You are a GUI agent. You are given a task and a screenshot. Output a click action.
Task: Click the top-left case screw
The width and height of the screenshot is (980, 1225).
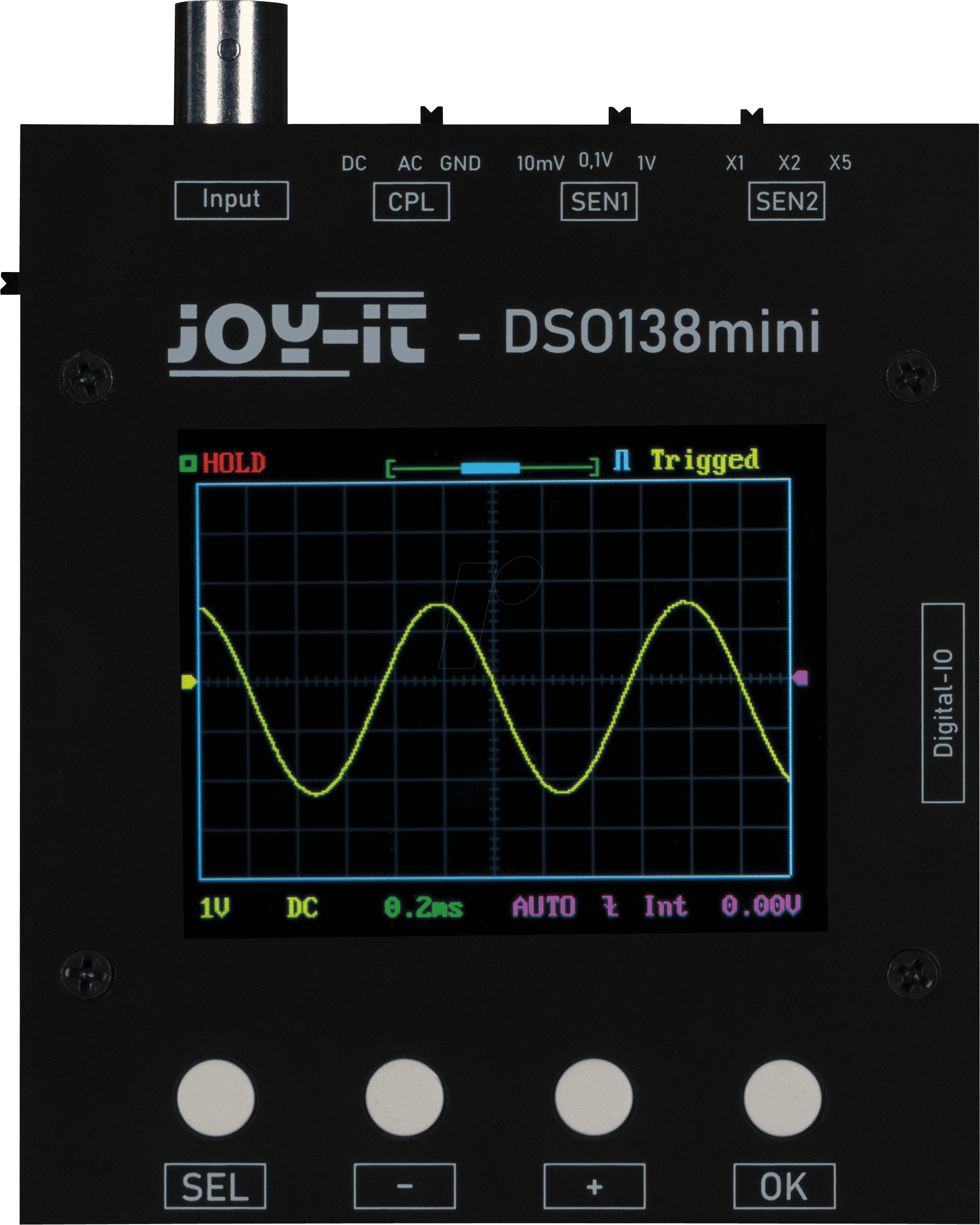87,378
